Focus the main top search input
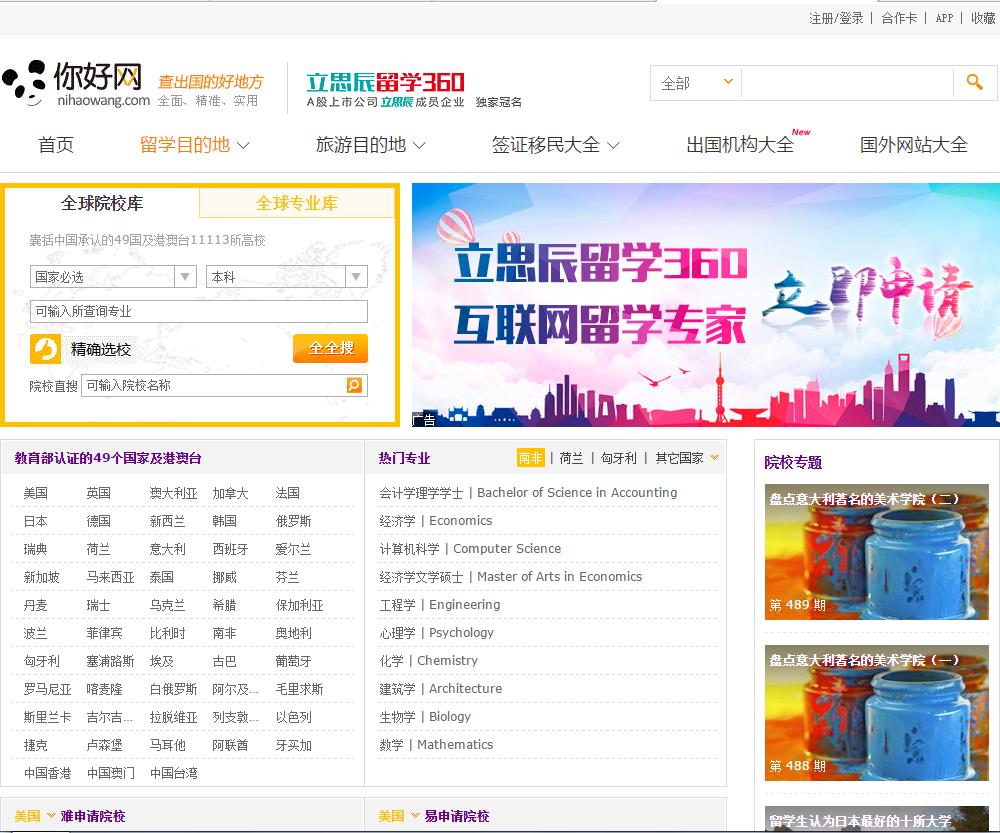The width and height of the screenshot is (1000, 833). 848,83
